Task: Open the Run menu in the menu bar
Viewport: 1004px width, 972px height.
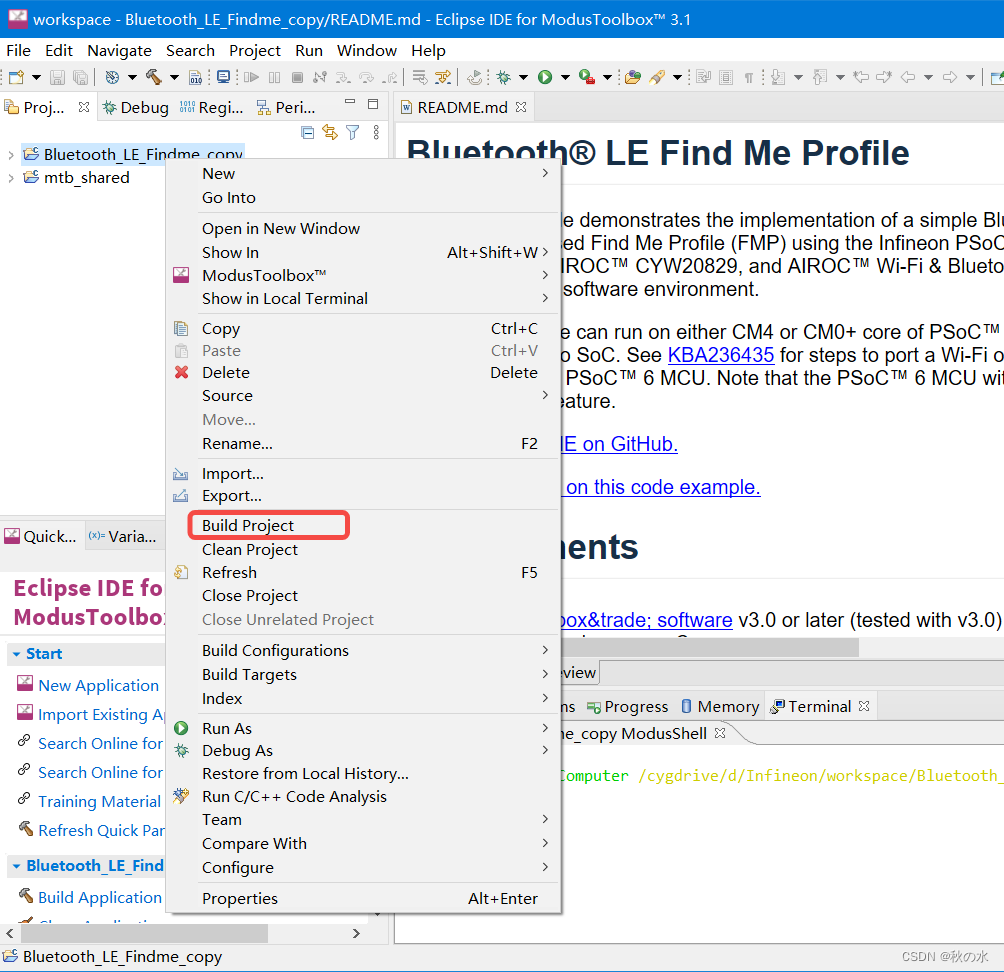Action: (309, 51)
